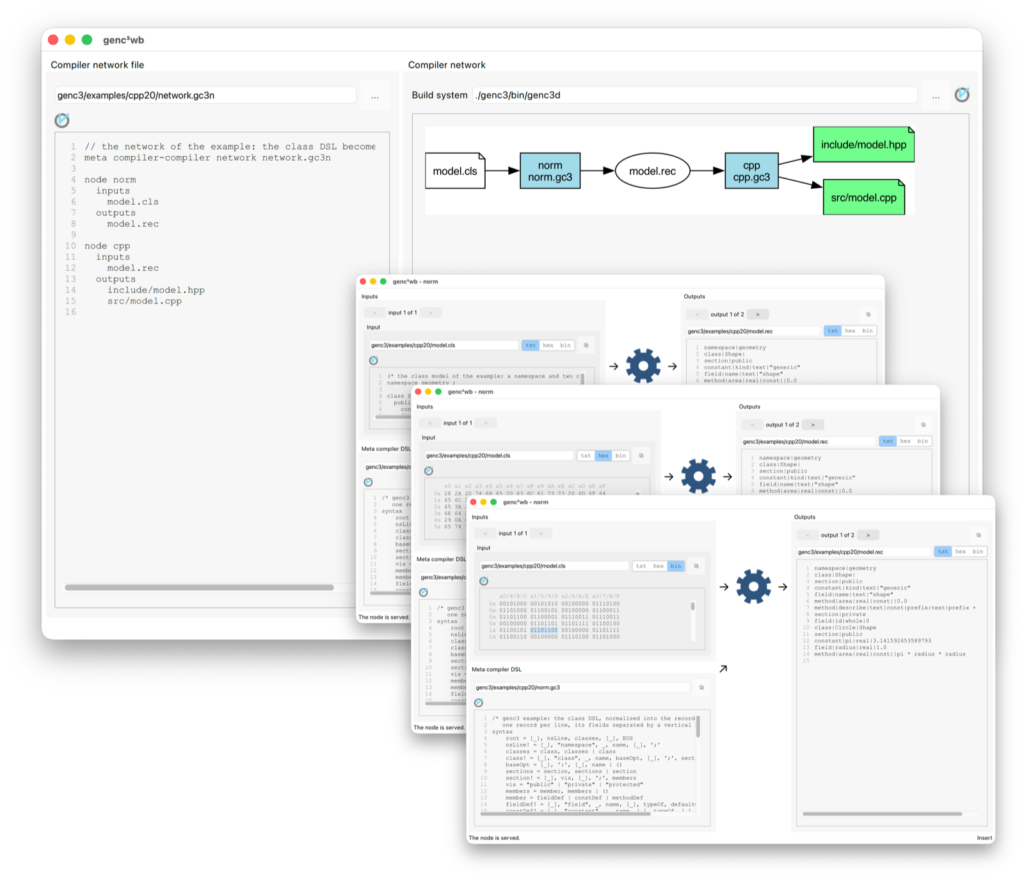The image size is (1024, 884).
Task: Run the gear compile icon in the txt-view norm window
Action: (643, 366)
